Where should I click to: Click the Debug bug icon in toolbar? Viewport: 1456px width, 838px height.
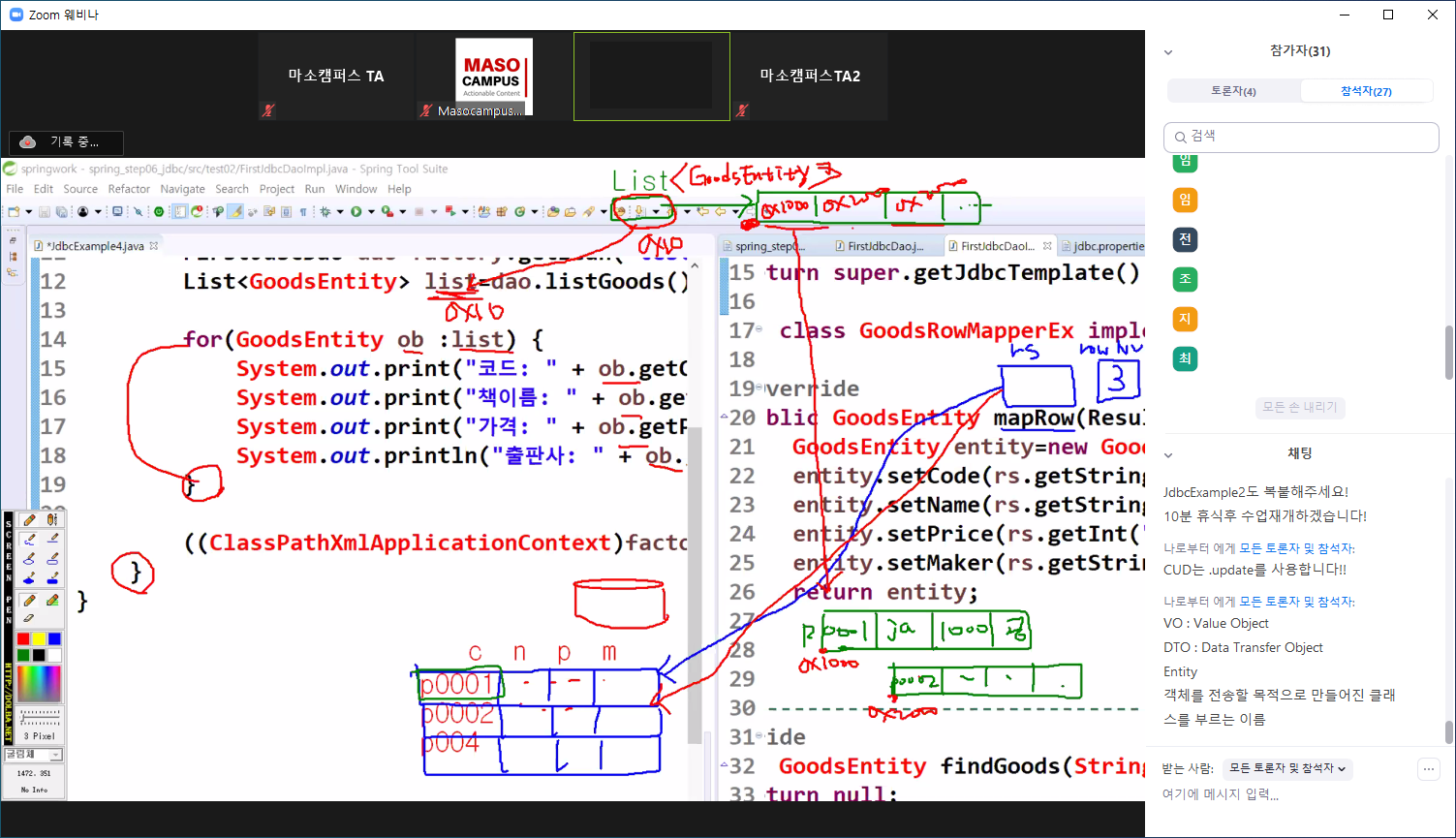(326, 211)
